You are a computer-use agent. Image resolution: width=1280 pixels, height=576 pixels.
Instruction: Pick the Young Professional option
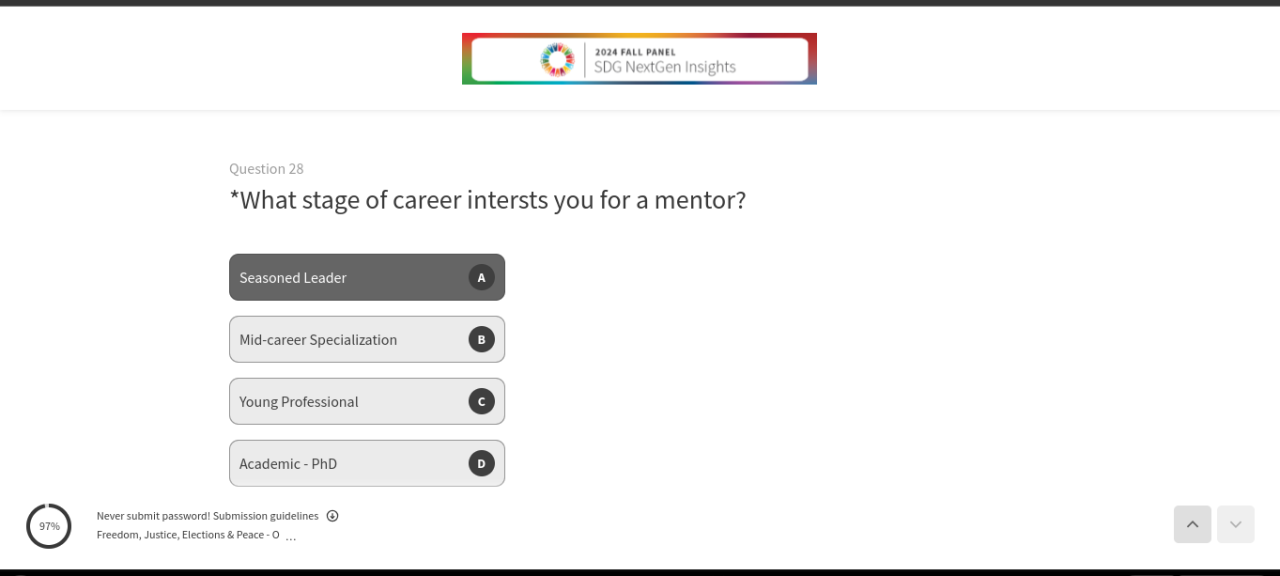[x=350, y=401]
